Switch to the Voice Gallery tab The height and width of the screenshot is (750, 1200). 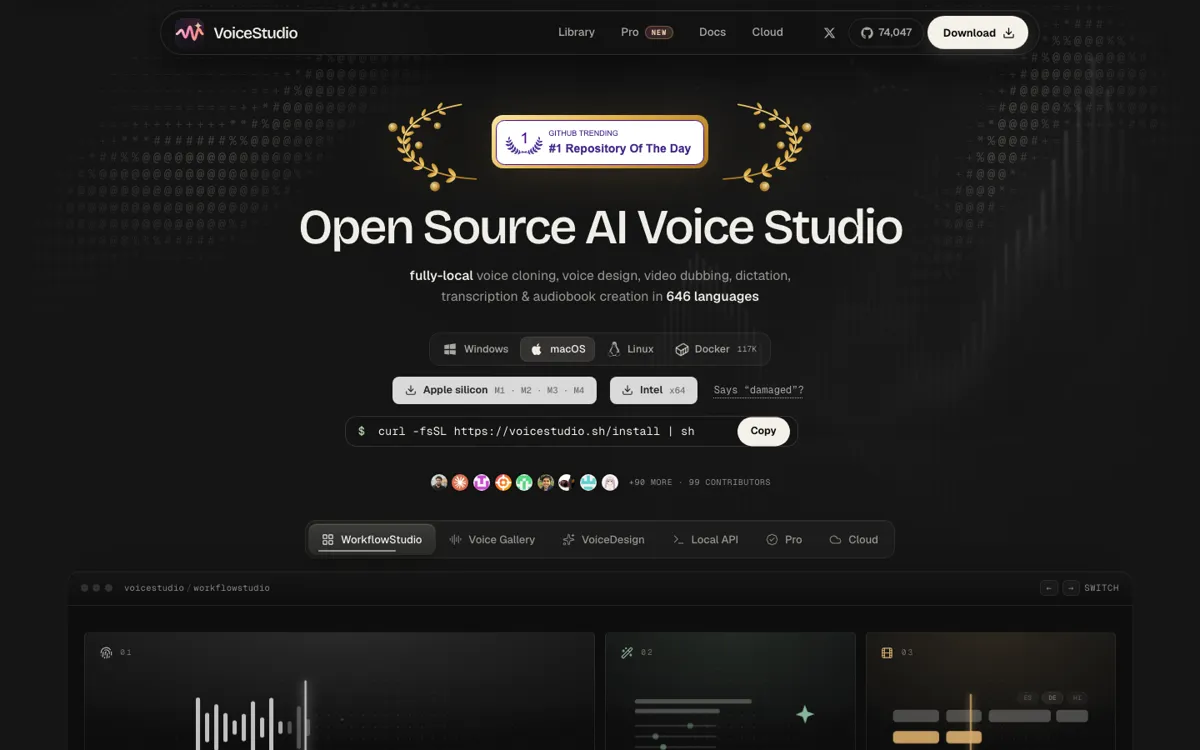492,539
